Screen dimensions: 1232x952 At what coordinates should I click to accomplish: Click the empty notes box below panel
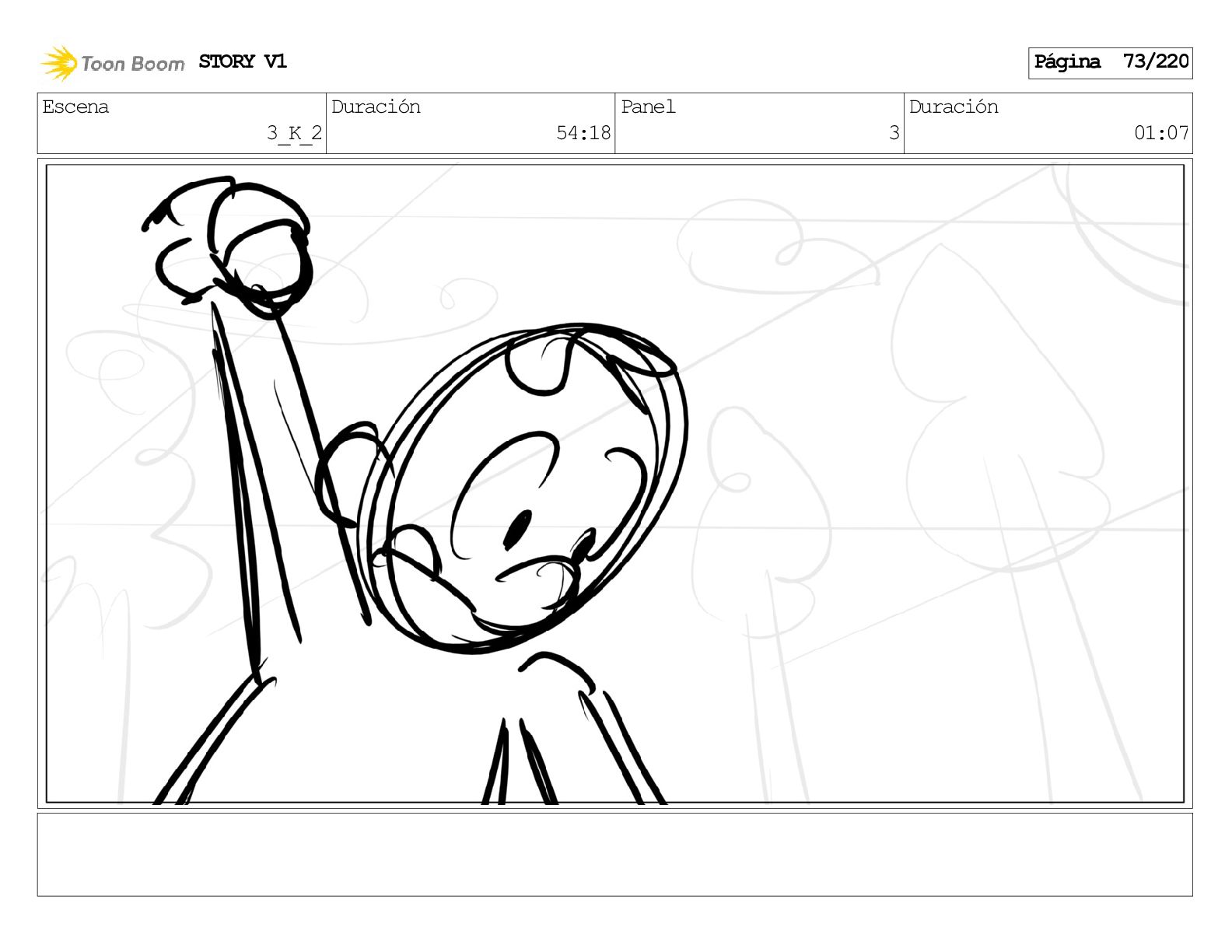tap(614, 855)
